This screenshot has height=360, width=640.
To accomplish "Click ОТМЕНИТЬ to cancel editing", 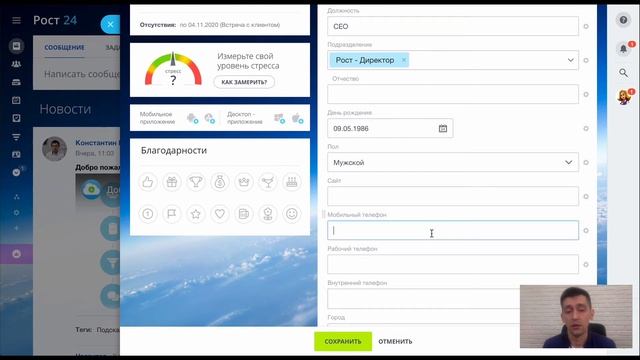I will click(395, 341).
